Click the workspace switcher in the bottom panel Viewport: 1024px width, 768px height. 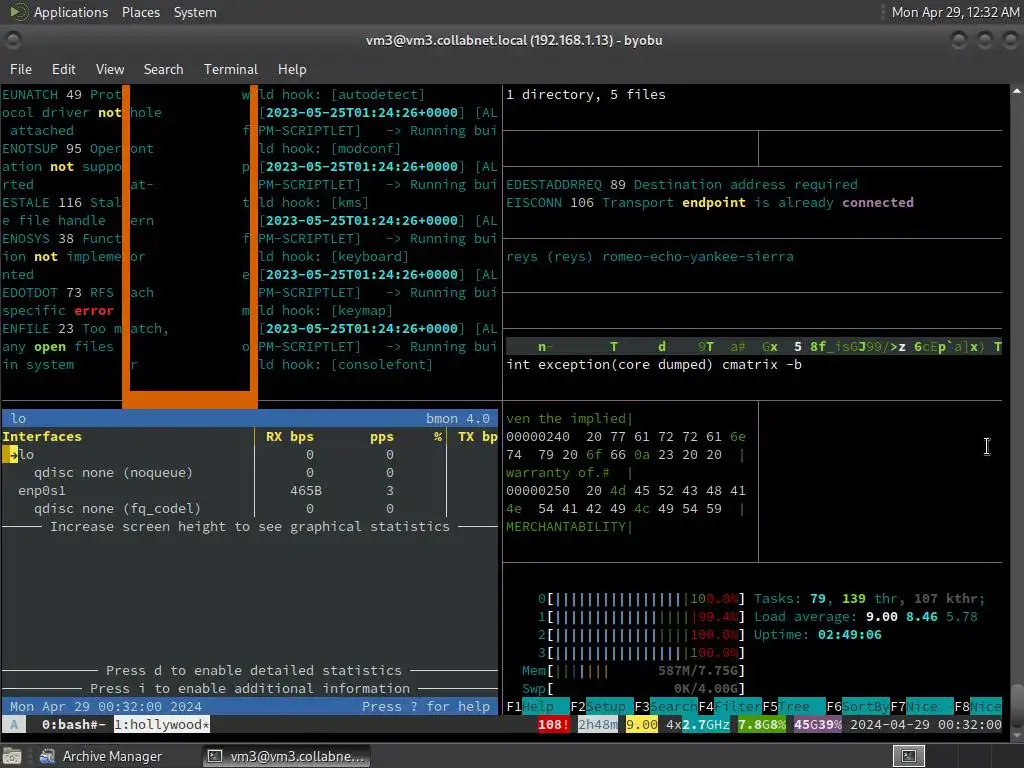pyautogui.click(x=908, y=756)
